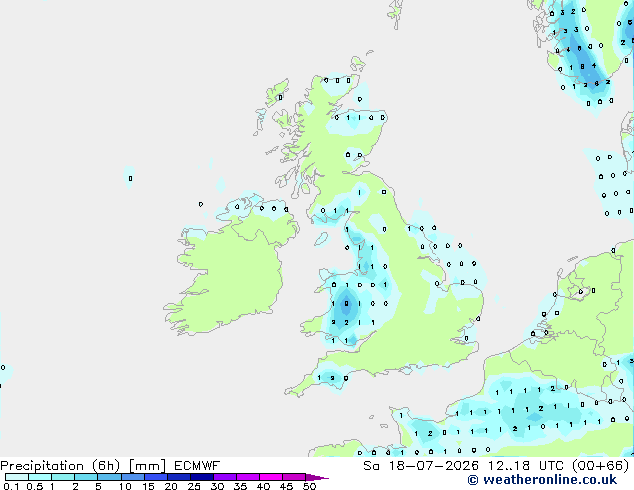Select the 5–10 mm legend color swatch
The image size is (634, 490).
tap(109, 477)
